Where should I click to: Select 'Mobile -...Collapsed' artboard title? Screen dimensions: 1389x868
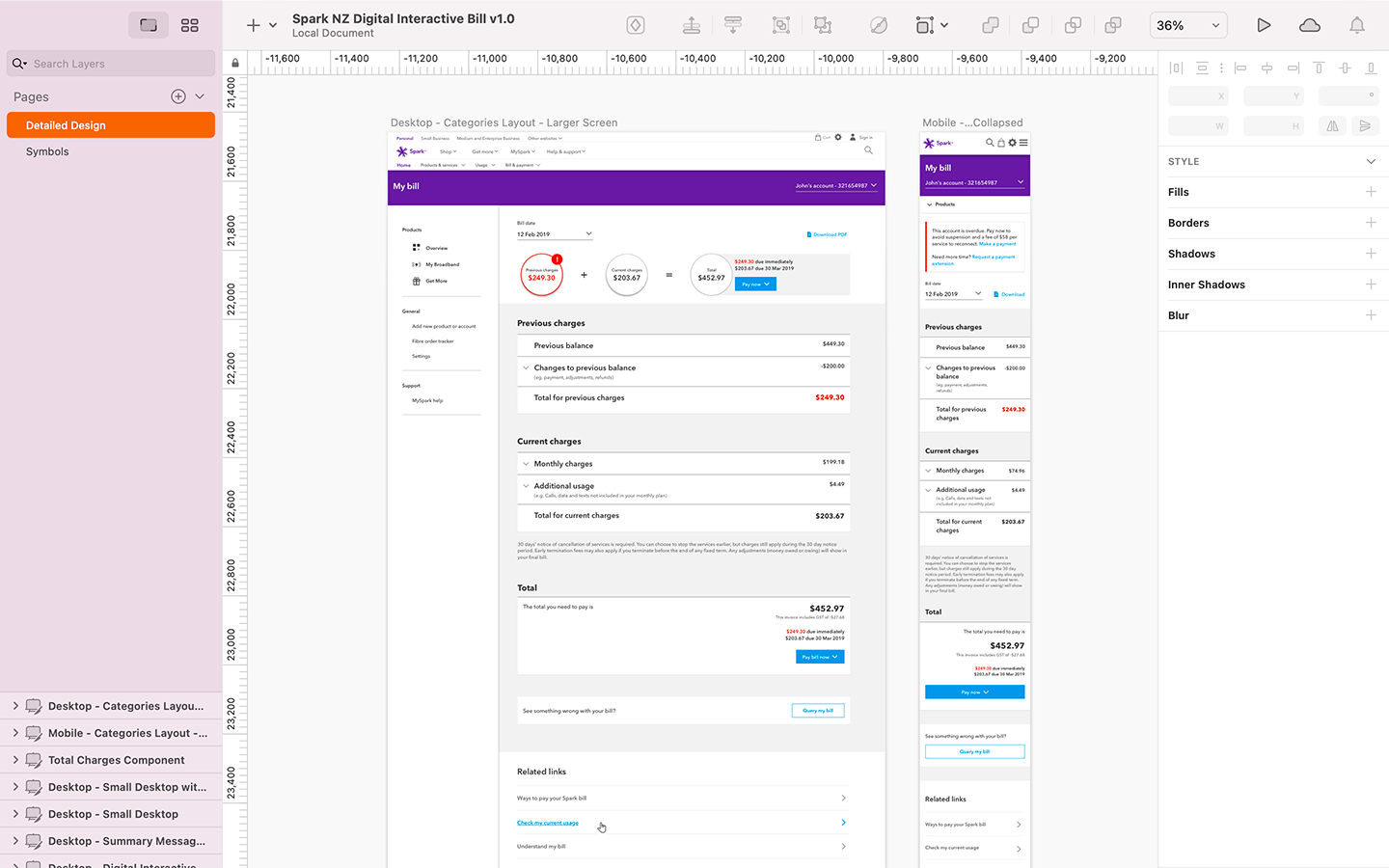point(972,122)
